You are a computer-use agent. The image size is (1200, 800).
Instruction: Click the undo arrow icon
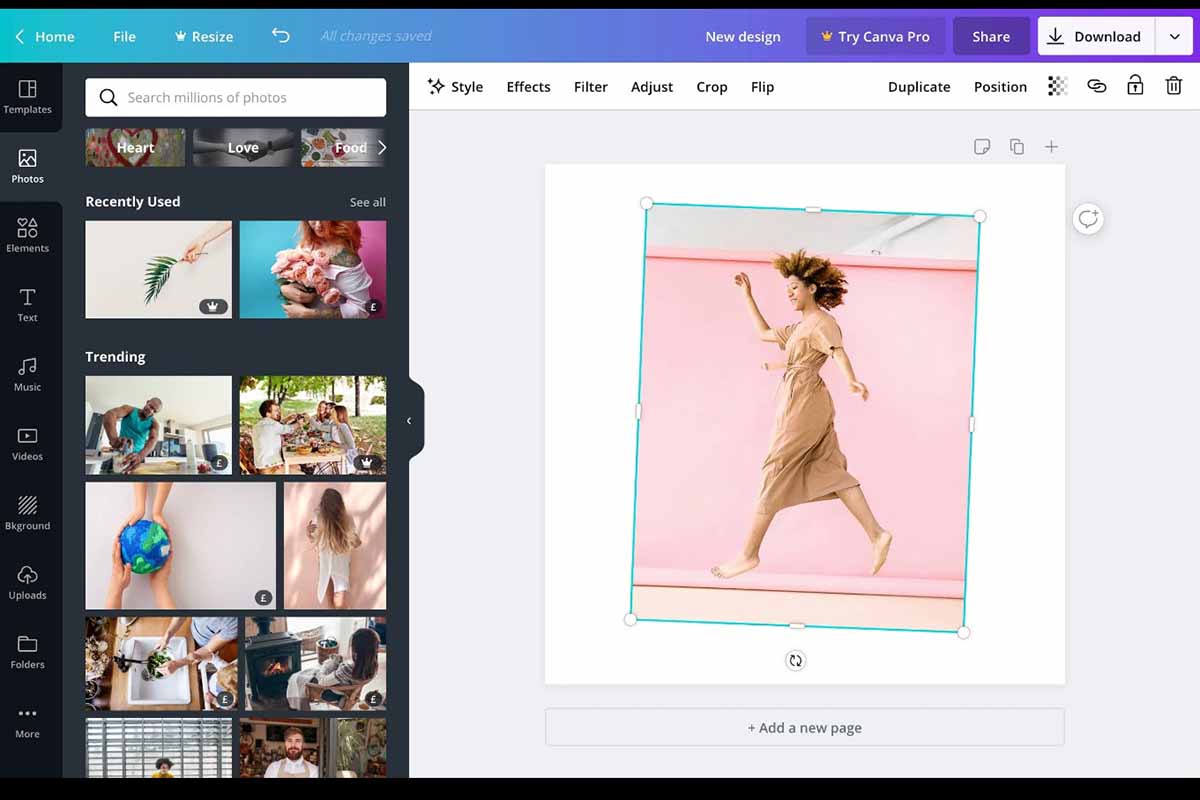(x=281, y=36)
